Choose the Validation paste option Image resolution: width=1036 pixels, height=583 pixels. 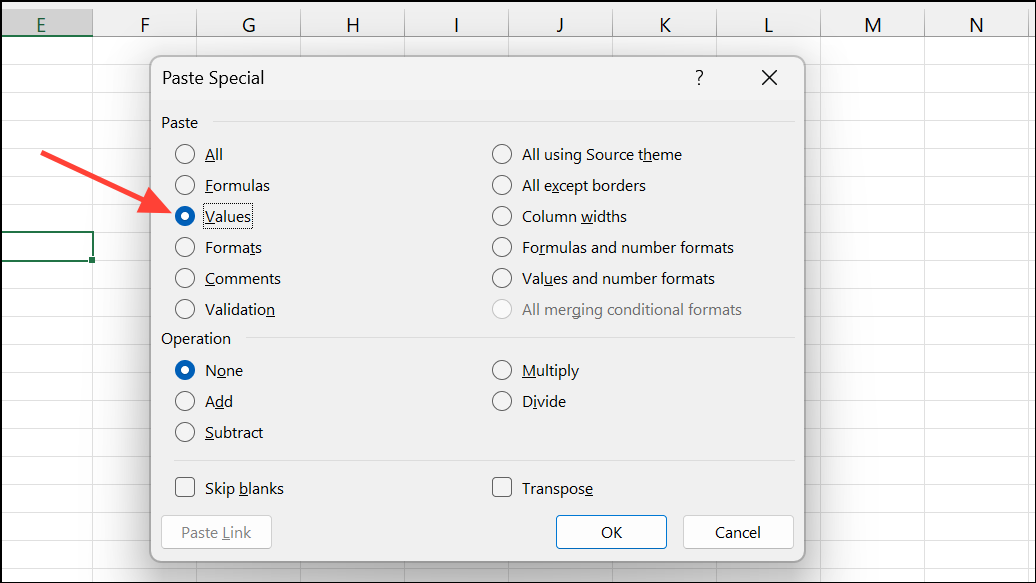click(x=185, y=309)
